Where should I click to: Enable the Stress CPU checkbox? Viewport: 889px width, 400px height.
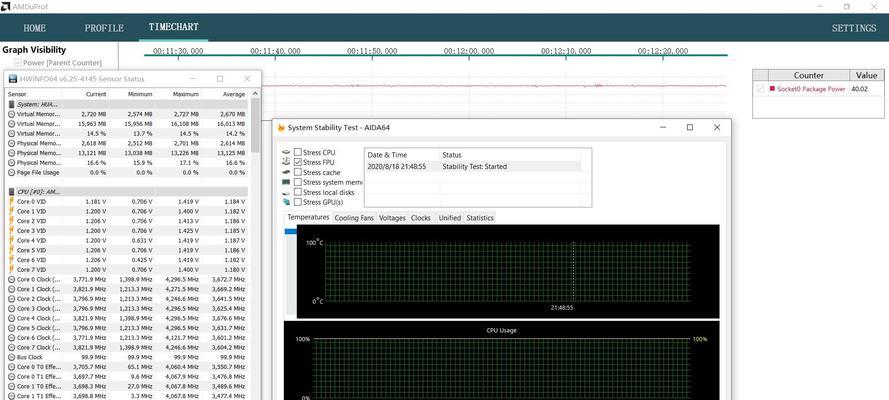[x=298, y=152]
